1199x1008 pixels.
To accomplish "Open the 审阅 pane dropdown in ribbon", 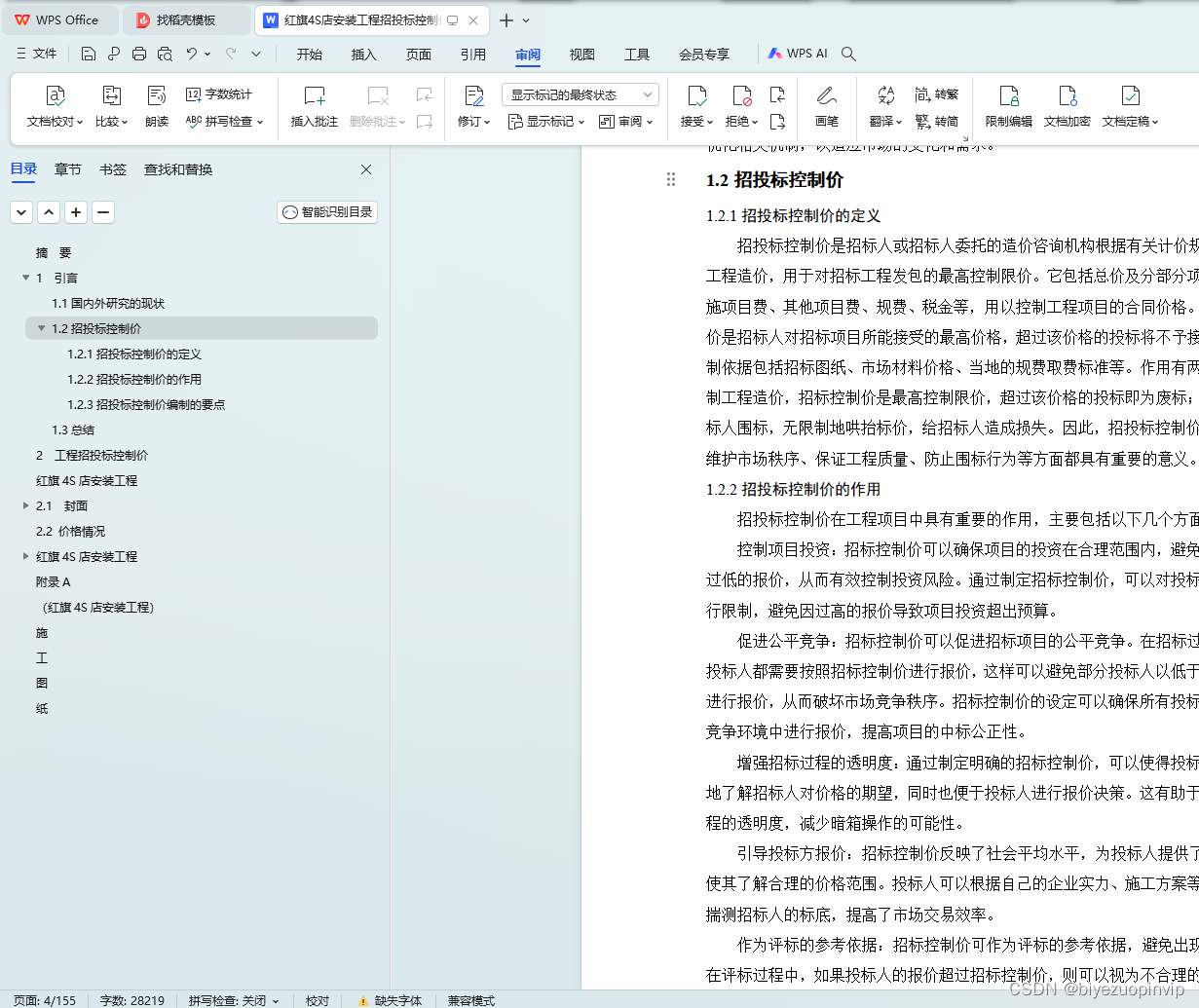I will 626,122.
